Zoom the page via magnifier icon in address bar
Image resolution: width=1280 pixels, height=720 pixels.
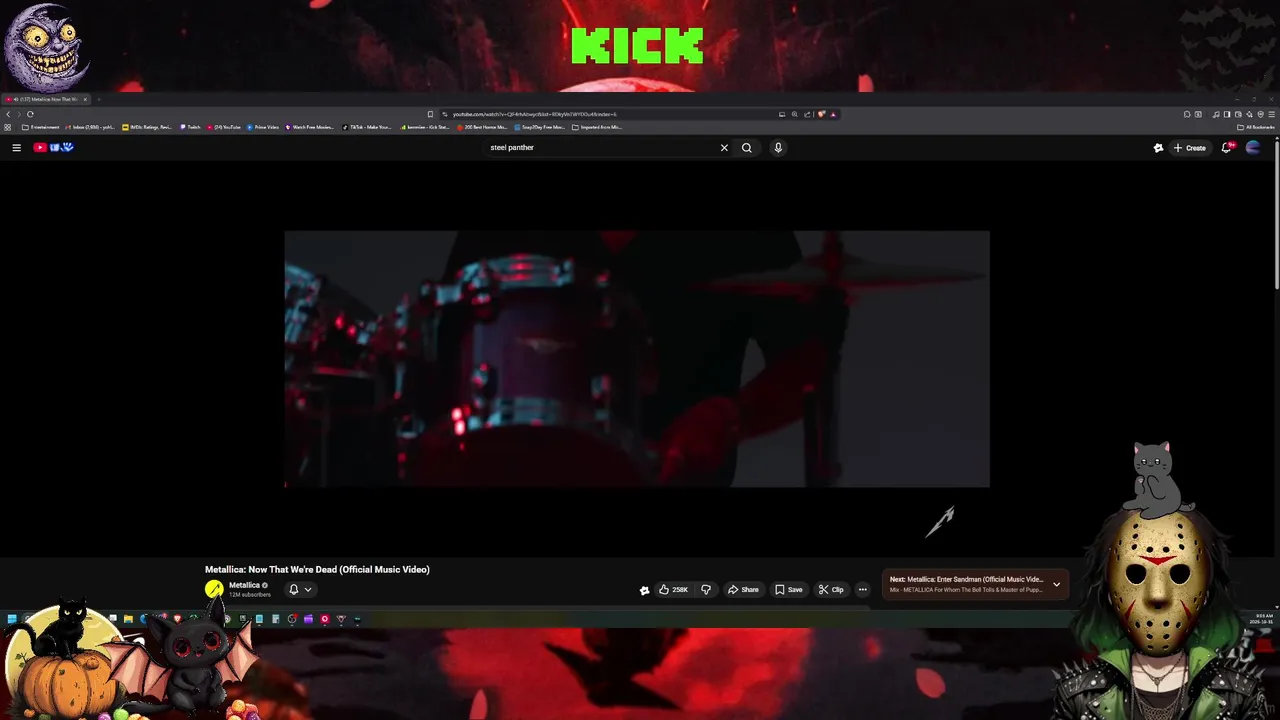[x=794, y=114]
